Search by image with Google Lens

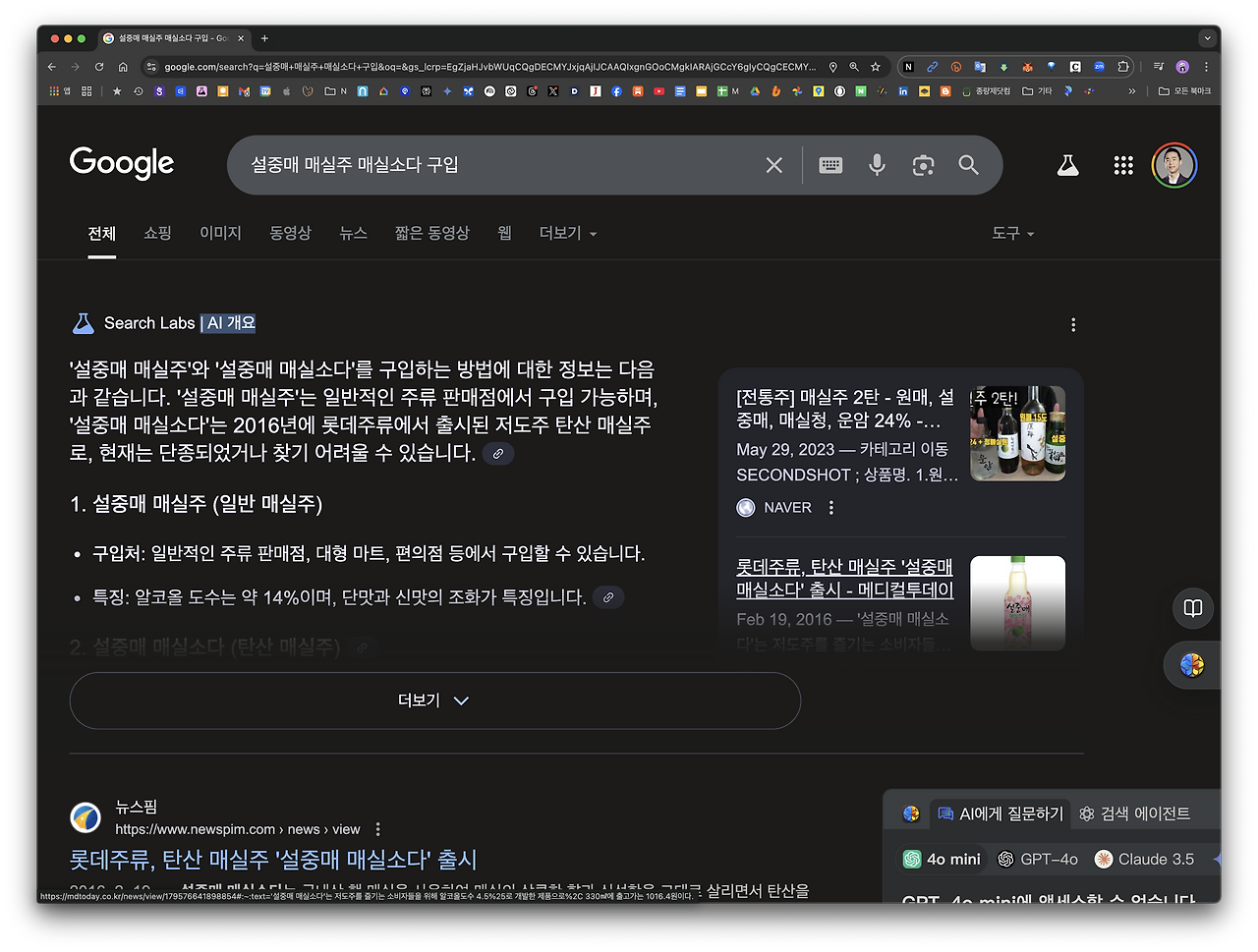[923, 165]
